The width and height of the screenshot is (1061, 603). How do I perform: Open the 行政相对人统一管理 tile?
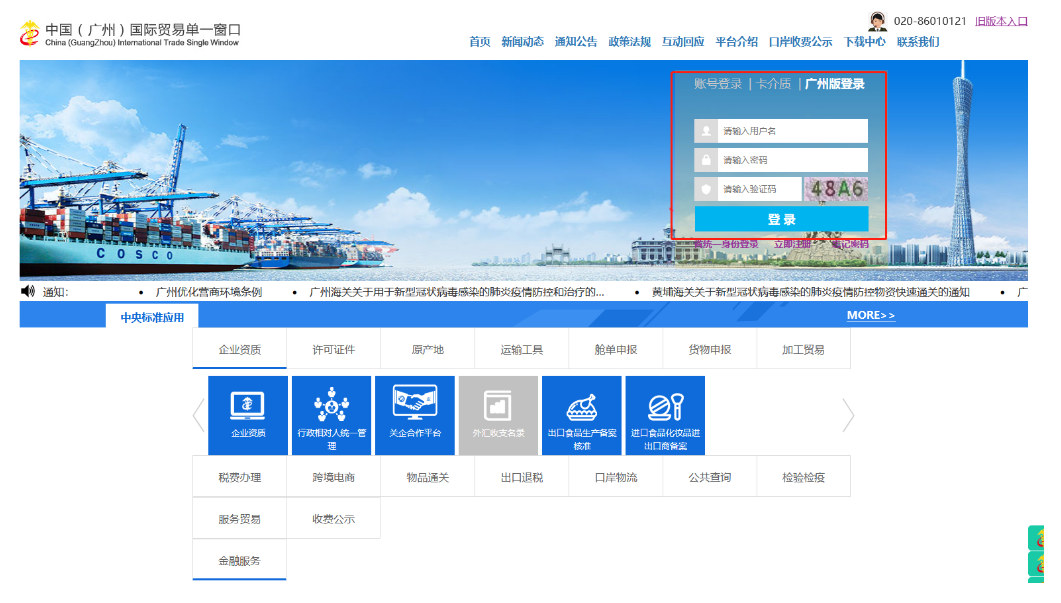tap(332, 415)
